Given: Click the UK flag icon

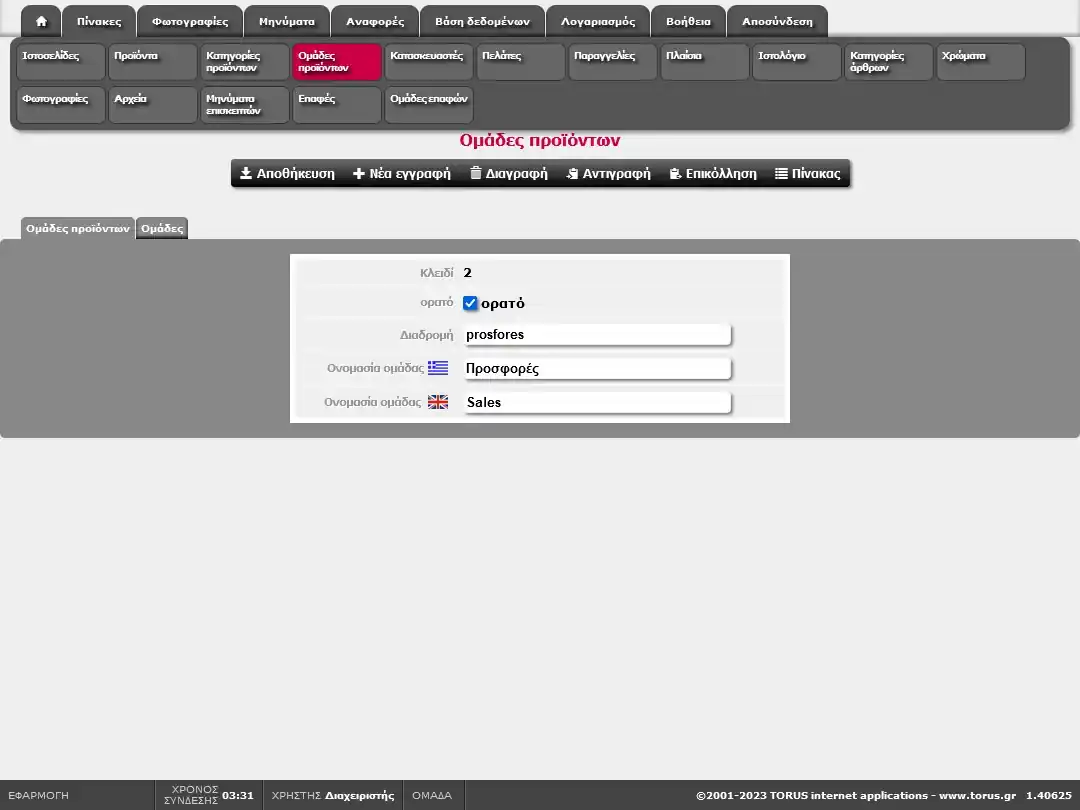Looking at the screenshot, I should click(438, 402).
